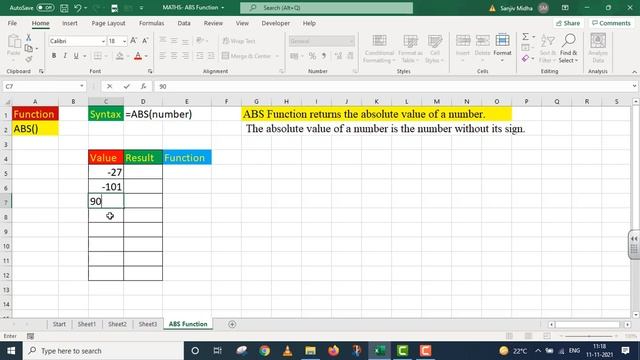Open the font size dropdown
640x360 pixels.
124,41
